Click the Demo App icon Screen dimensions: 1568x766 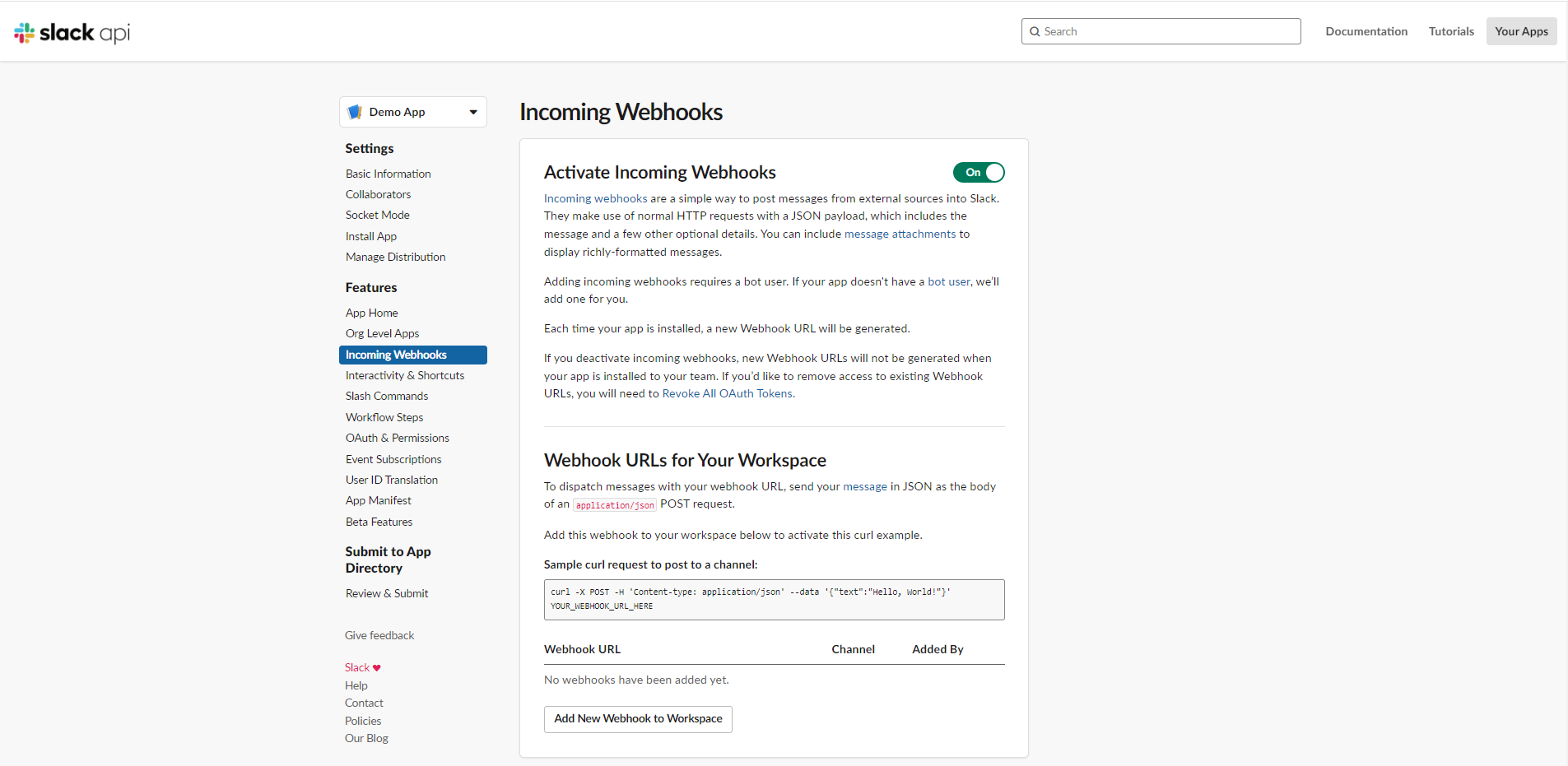click(355, 112)
